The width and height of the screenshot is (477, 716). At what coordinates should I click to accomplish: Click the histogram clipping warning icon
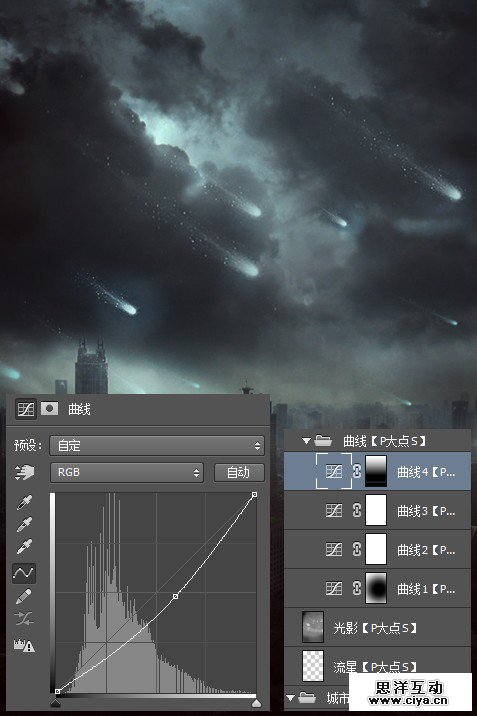tap(24, 645)
